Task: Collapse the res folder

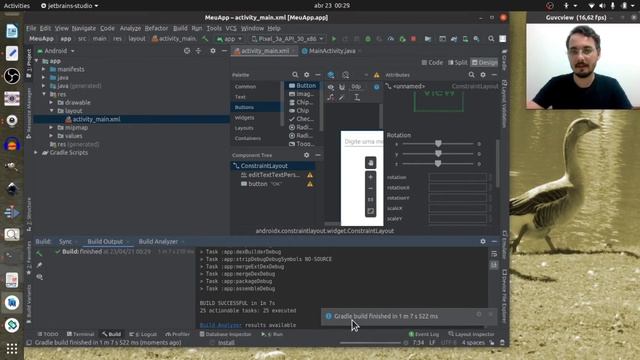Action: [x=44, y=94]
